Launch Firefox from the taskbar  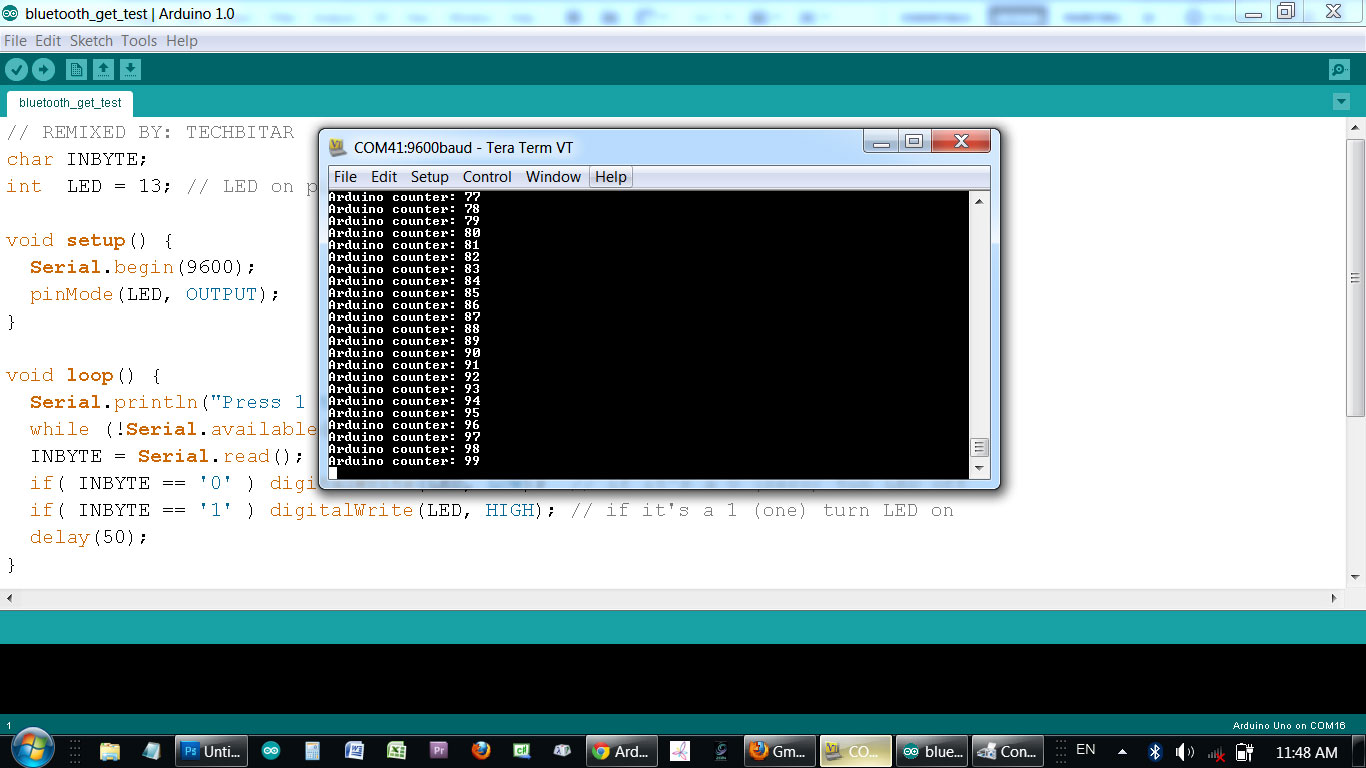tap(479, 750)
